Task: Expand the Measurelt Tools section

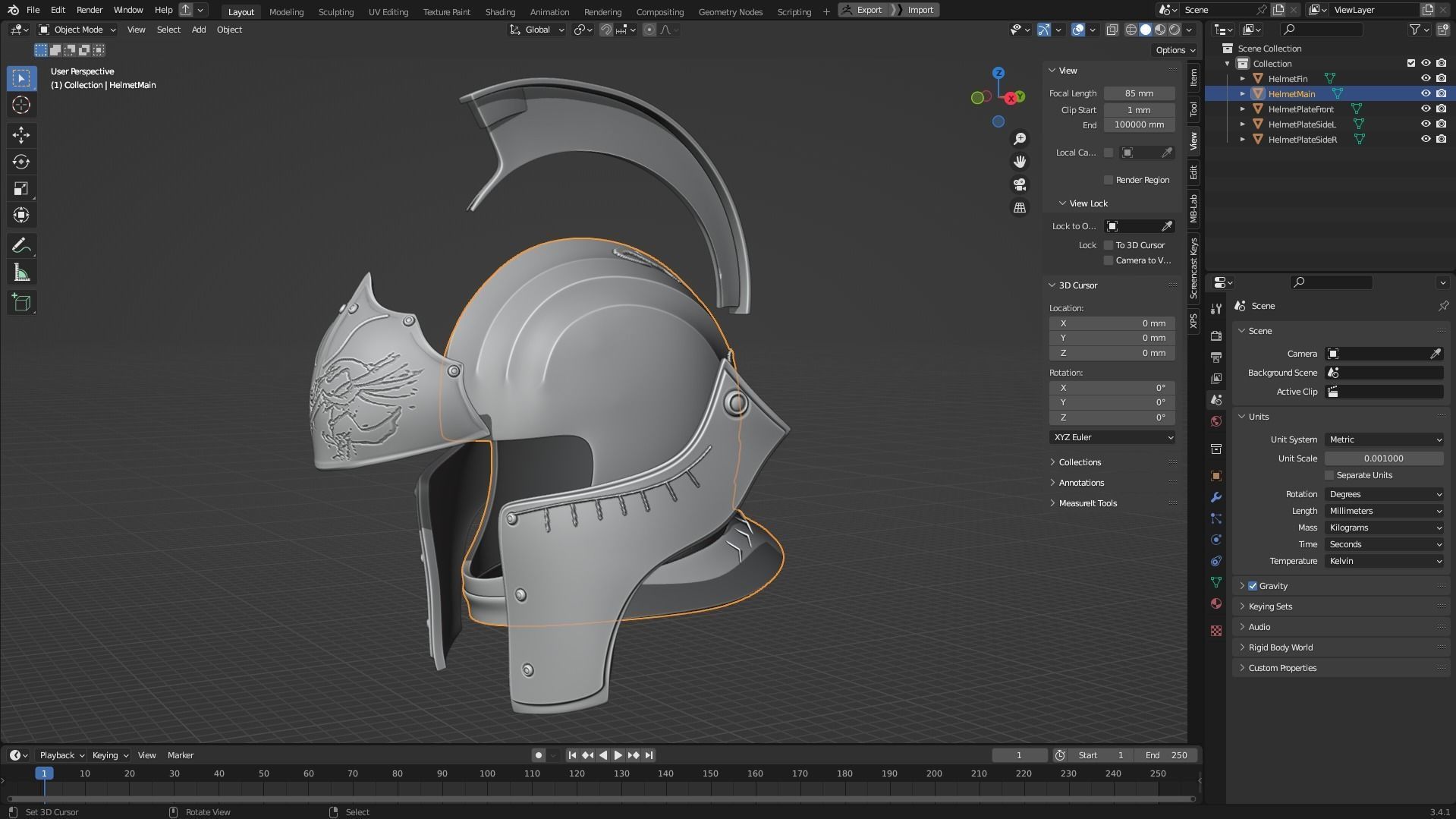Action: [1087, 503]
